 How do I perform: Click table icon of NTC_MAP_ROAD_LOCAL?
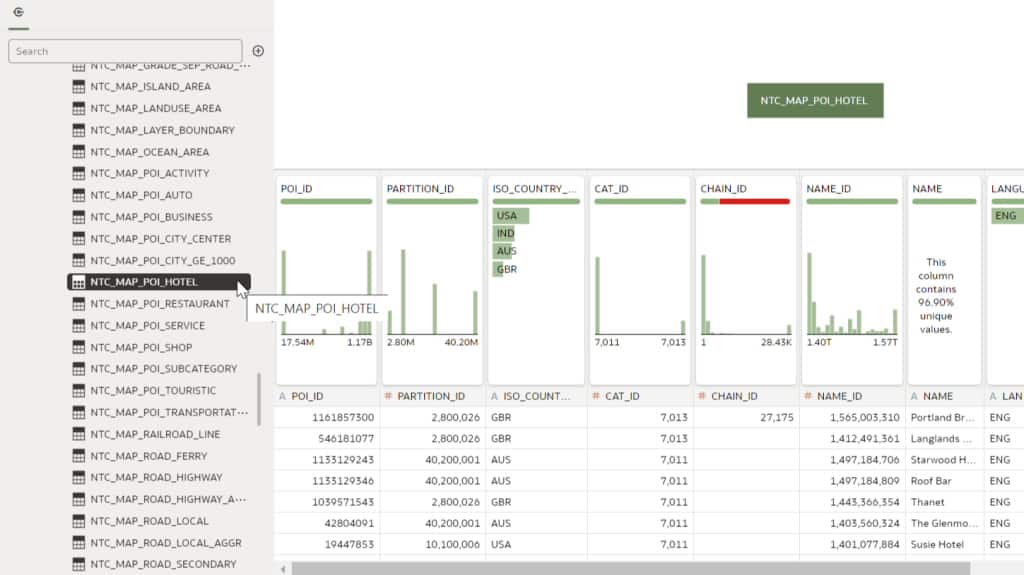78,521
